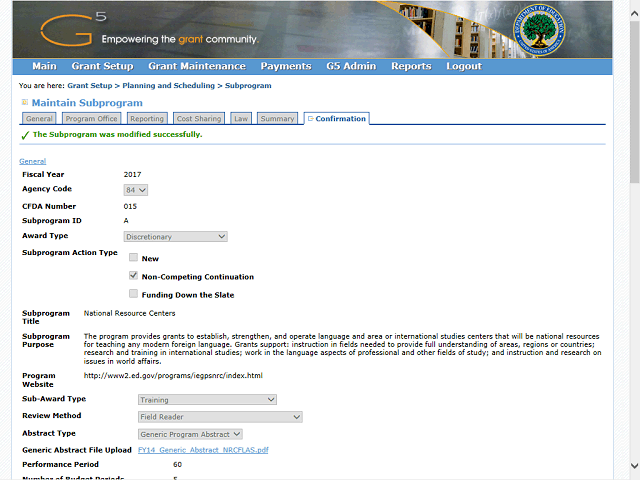Click the icon beside Maintain Subprogram heading

25,102
